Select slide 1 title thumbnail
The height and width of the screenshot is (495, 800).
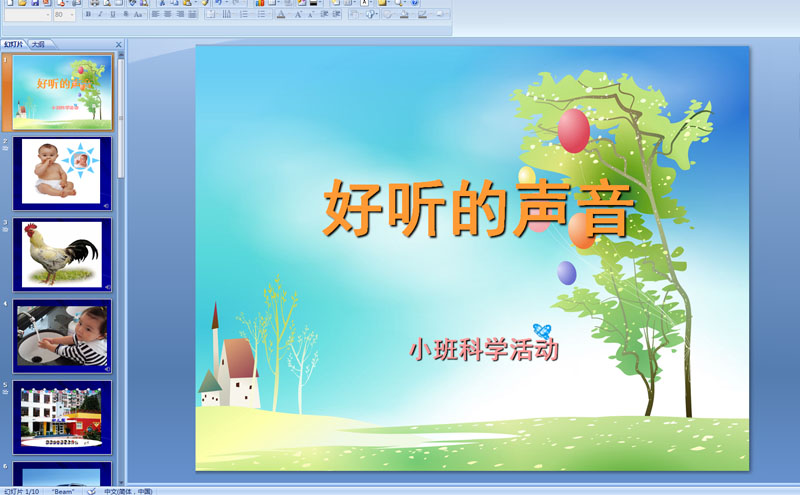[x=62, y=92]
